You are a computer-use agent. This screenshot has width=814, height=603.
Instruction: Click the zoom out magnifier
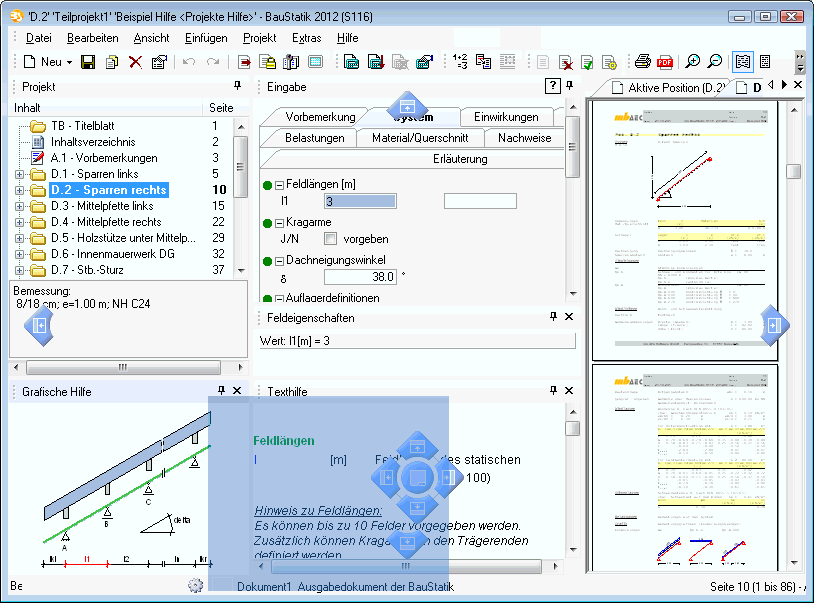point(715,62)
